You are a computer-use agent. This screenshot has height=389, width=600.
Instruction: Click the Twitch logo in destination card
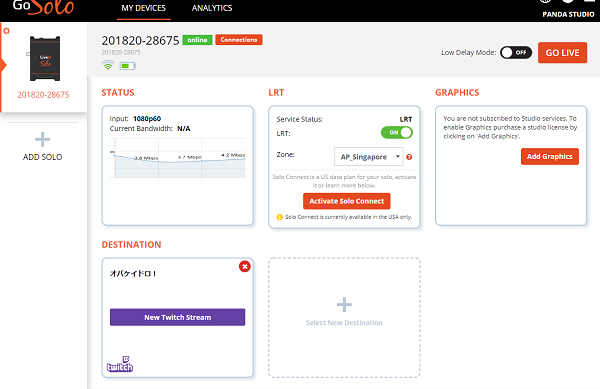120,364
